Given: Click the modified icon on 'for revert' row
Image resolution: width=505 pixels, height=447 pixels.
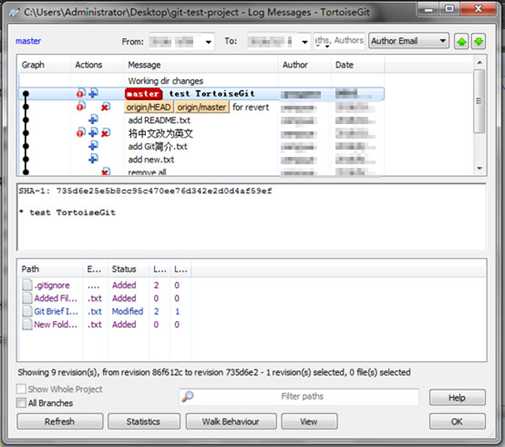Looking at the screenshot, I should click(x=81, y=107).
